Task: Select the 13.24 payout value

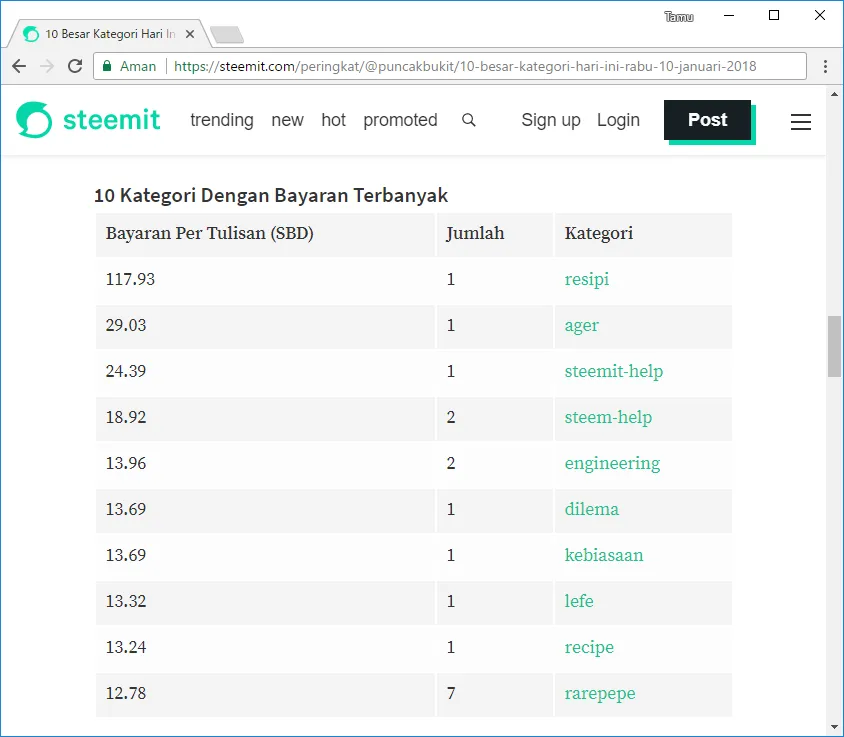Action: pos(126,647)
